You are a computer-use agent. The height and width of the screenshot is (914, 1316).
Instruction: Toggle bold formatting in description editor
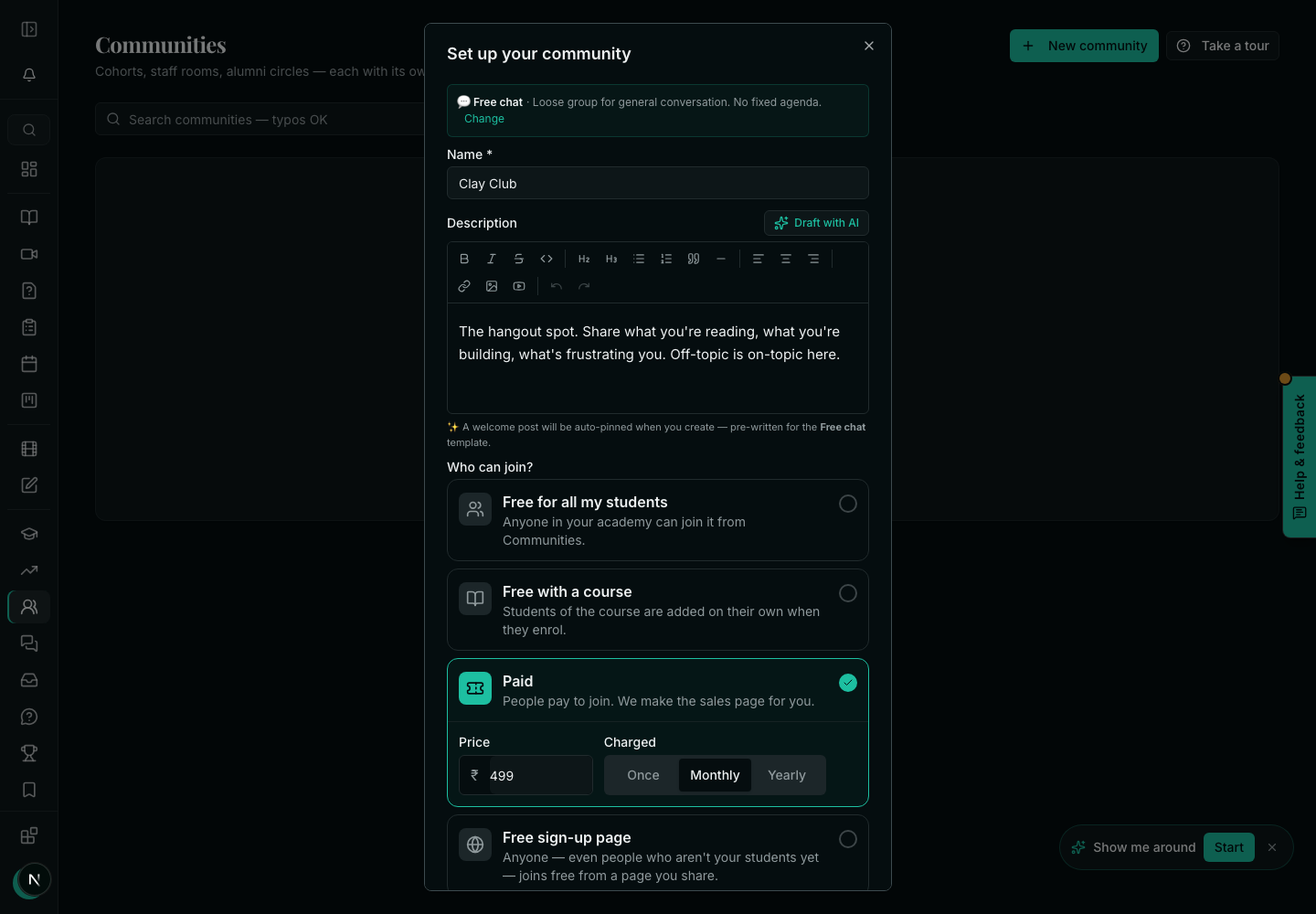pyautogui.click(x=464, y=259)
